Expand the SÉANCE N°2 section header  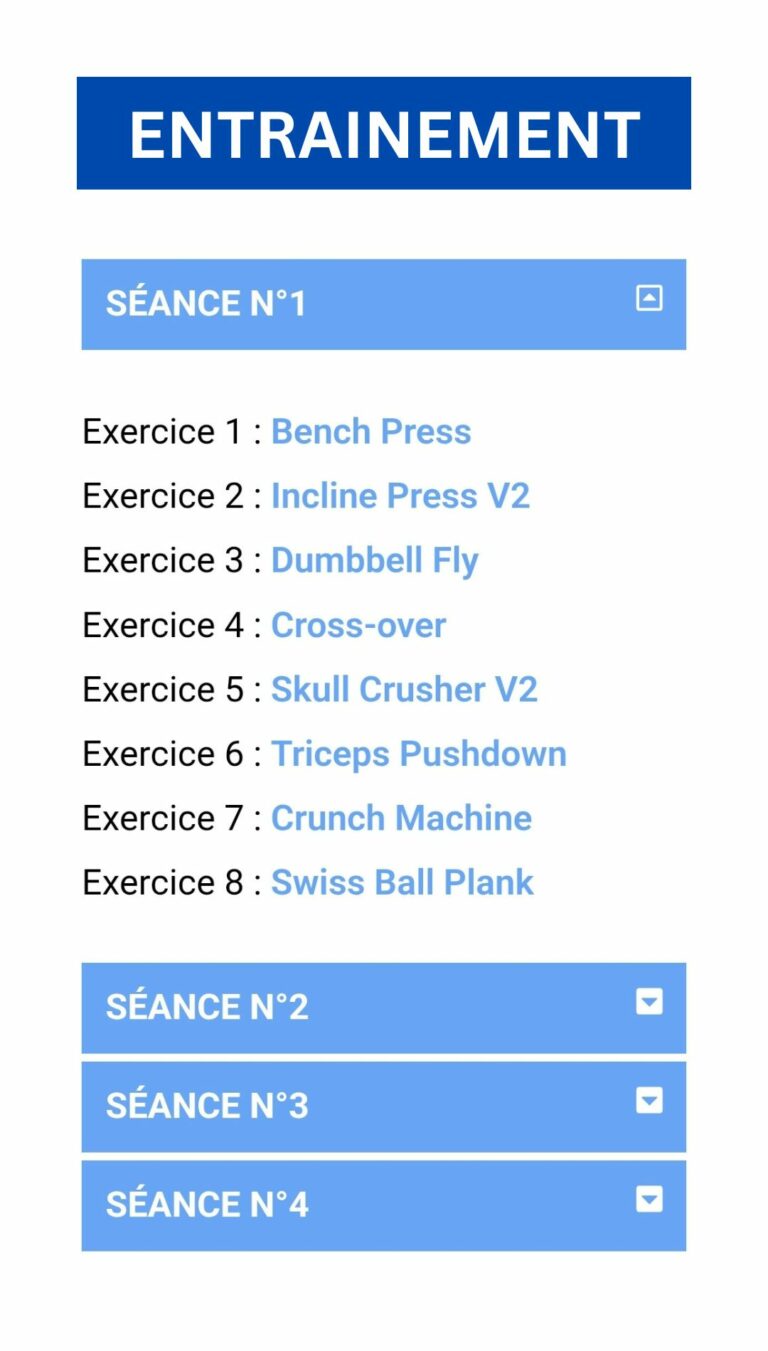click(384, 1008)
